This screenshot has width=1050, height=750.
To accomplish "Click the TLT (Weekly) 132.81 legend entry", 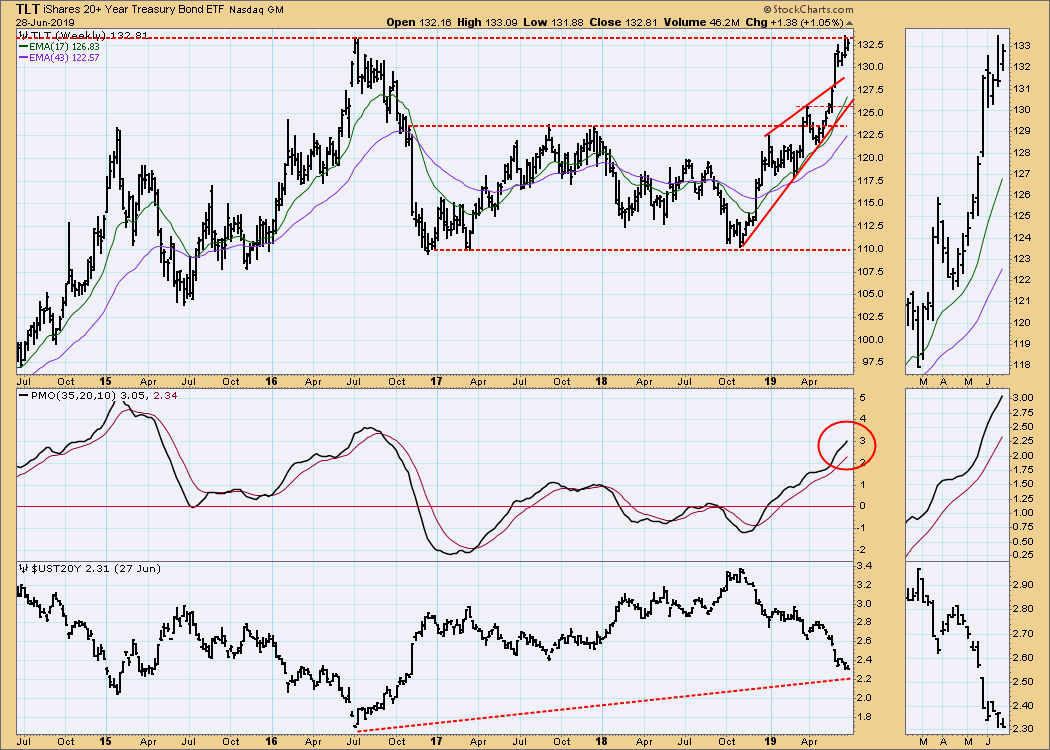I will (83, 35).
